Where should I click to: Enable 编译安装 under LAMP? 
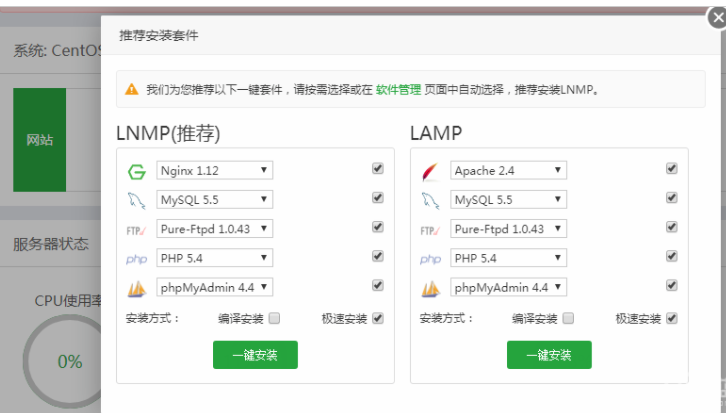tap(568, 318)
